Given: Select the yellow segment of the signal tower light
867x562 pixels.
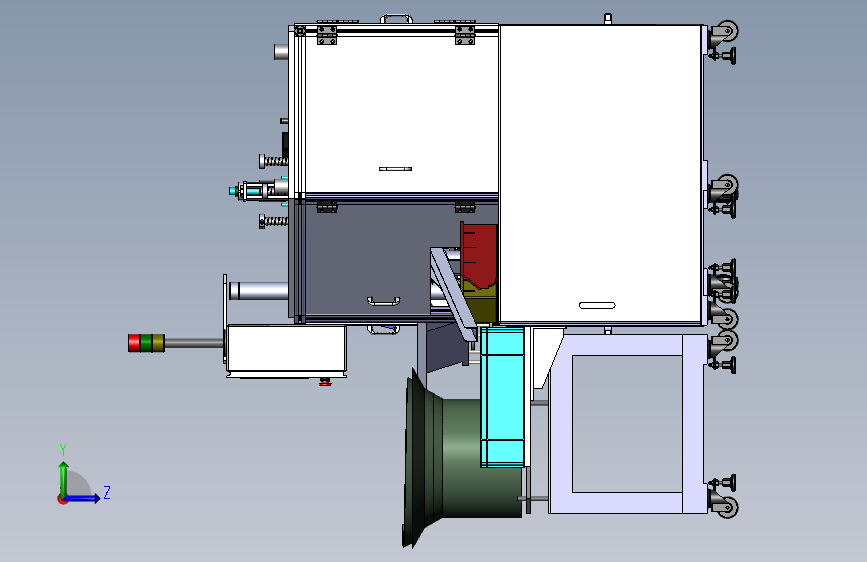Looking at the screenshot, I should click(159, 343).
